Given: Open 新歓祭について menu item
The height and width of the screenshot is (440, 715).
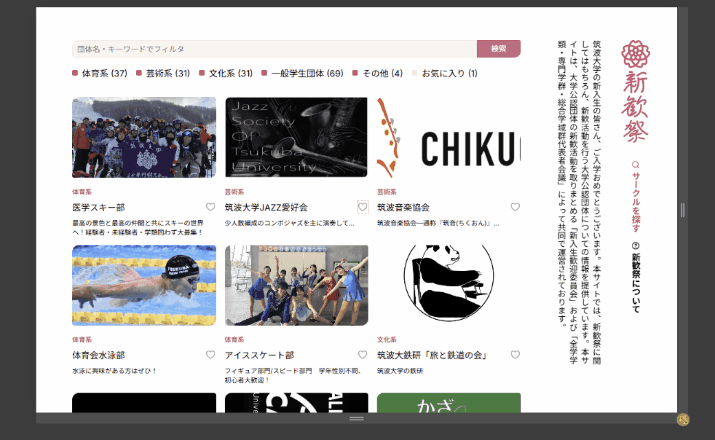Looking at the screenshot, I should pyautogui.click(x=636, y=277).
